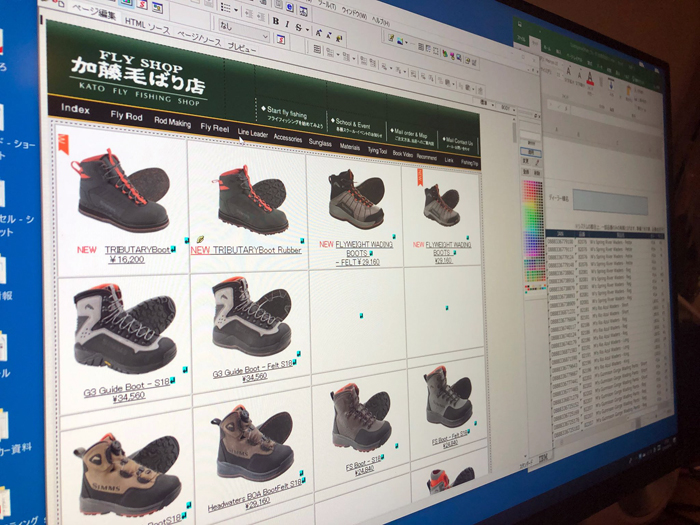Open the BODY tag dropdown
This screenshot has height=525, width=700.
508,108
